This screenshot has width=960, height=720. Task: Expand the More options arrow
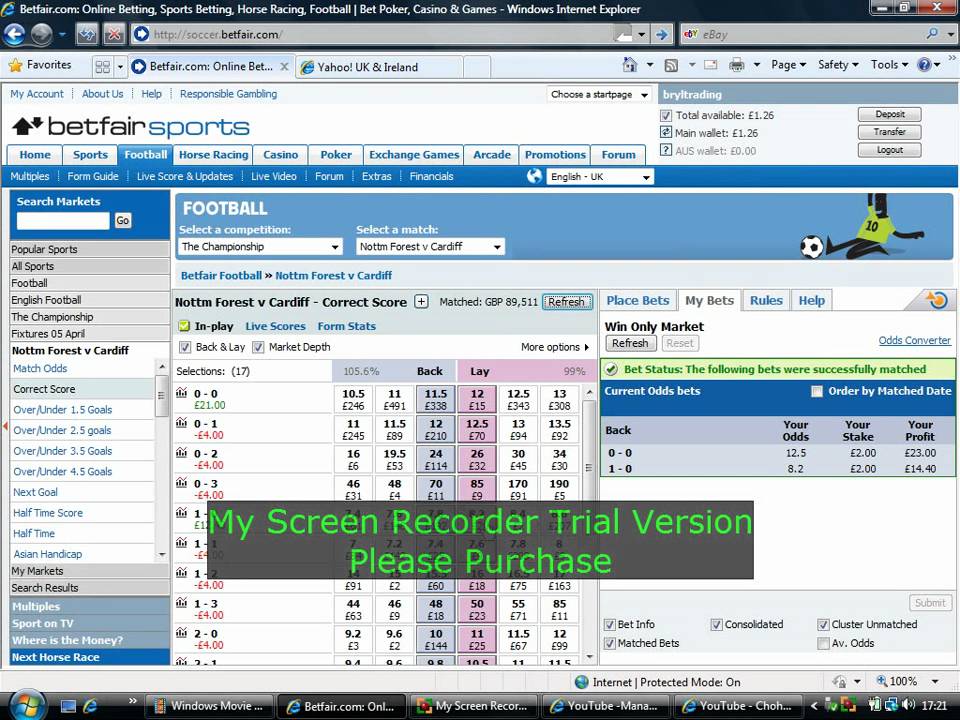click(587, 347)
